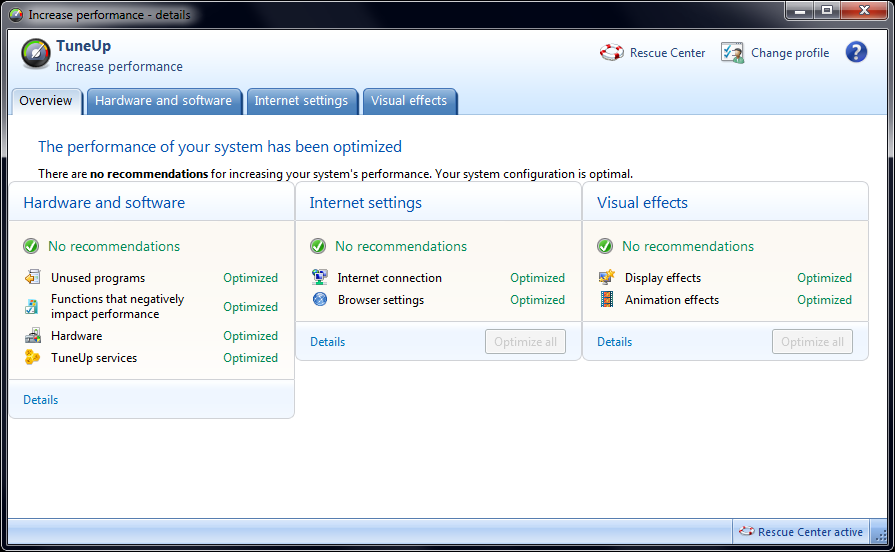Click the Hardware and software panel heading
The height and width of the screenshot is (552, 895).
click(x=104, y=203)
